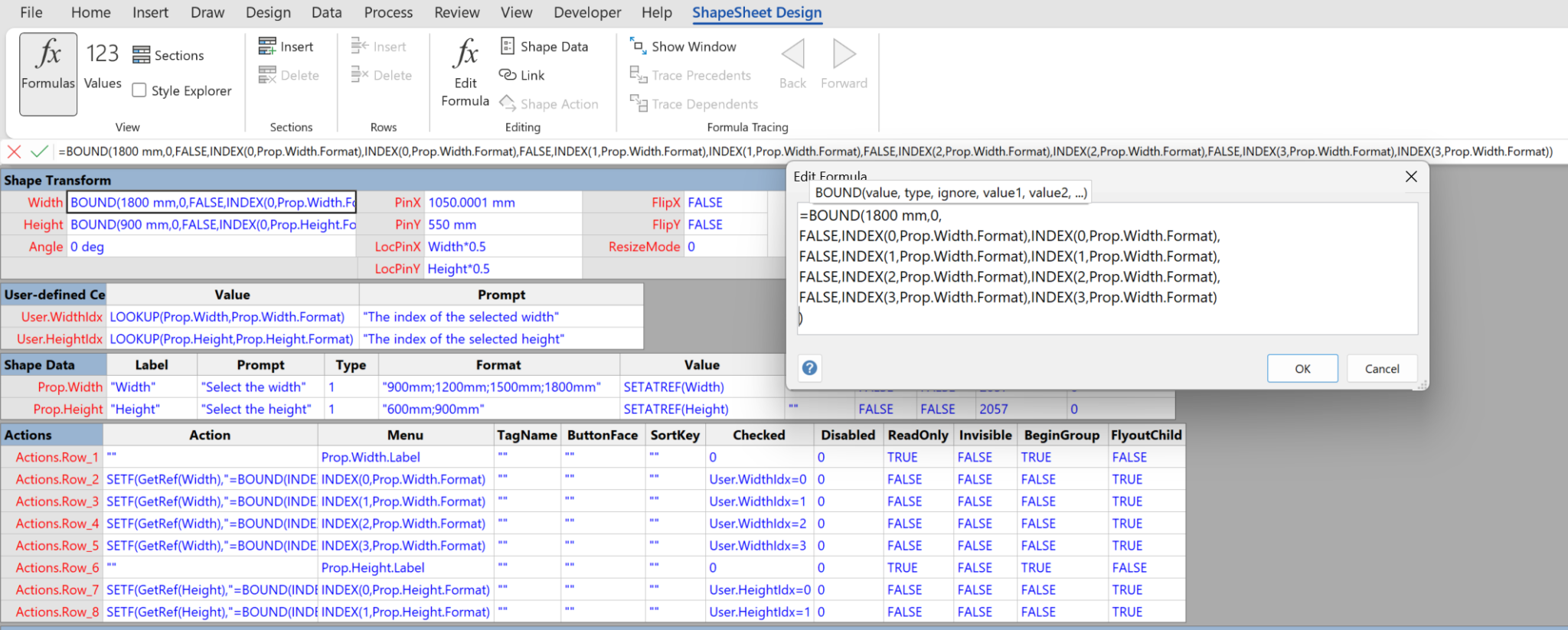Collapse the Actions section header
The image size is (1568, 630).
[x=28, y=435]
